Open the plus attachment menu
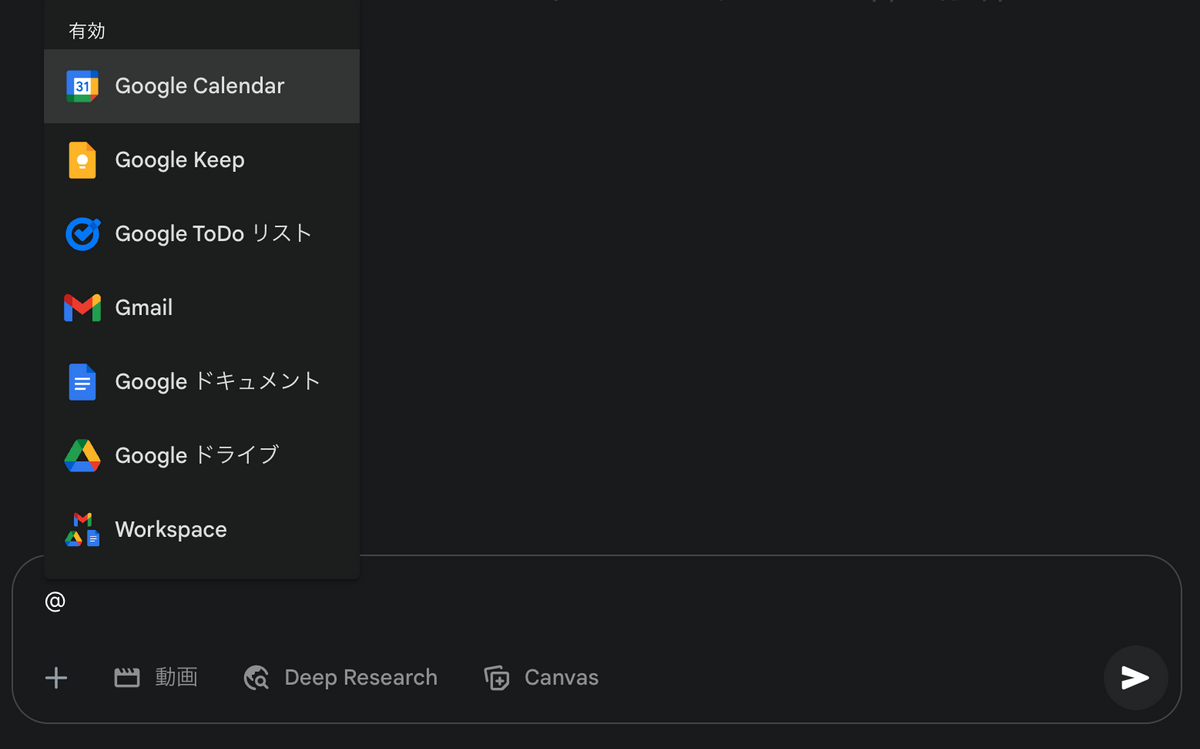The image size is (1200, 749). [56, 678]
